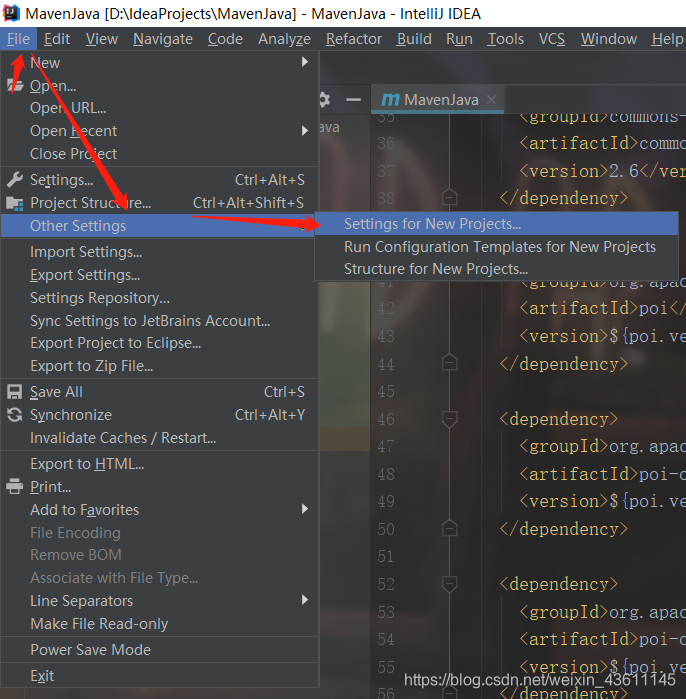
Task: Click the Open folder icon
Action: (x=15, y=85)
